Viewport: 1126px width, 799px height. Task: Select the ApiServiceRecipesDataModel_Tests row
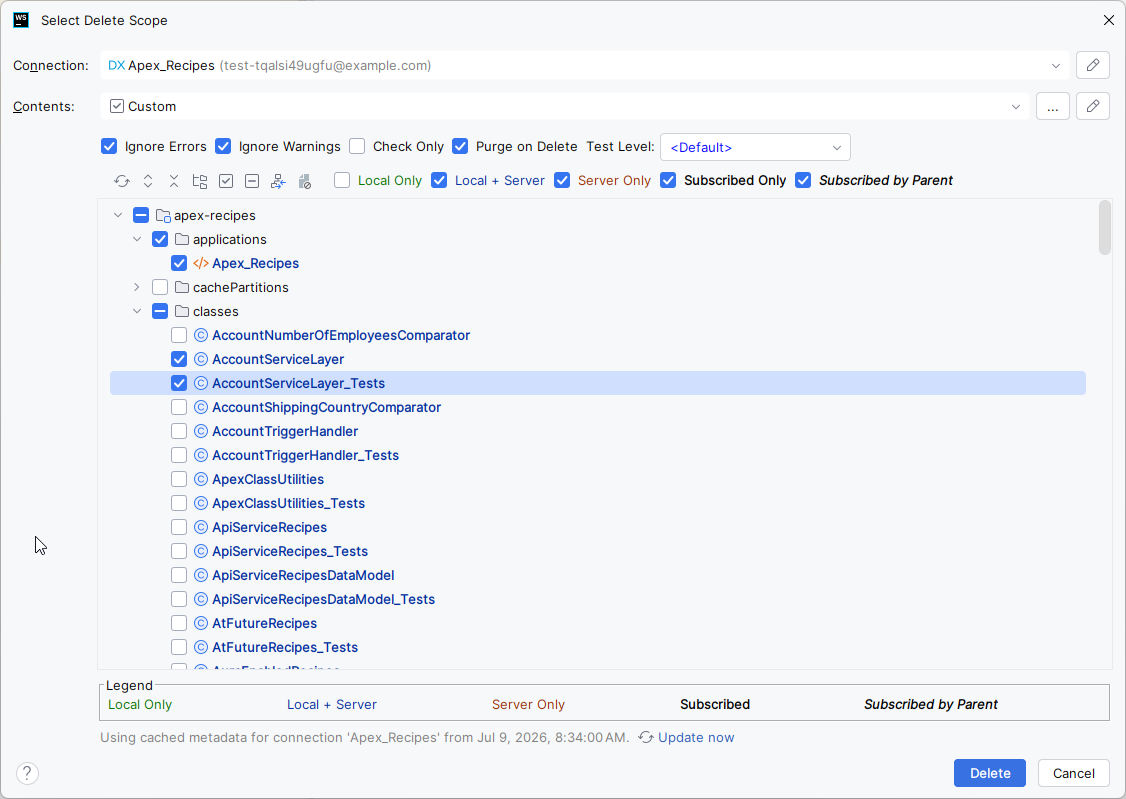click(597, 599)
